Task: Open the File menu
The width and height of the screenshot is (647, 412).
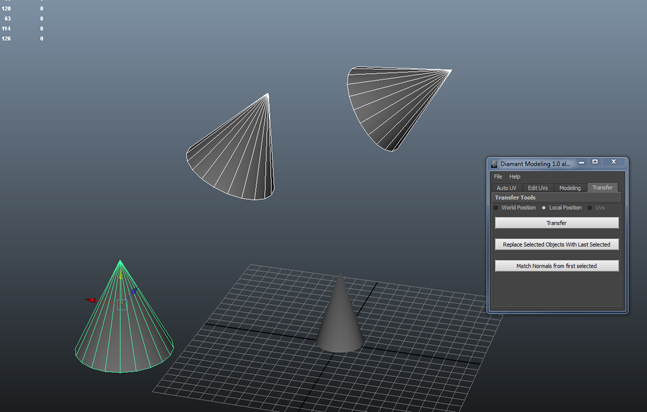Action: pos(498,177)
